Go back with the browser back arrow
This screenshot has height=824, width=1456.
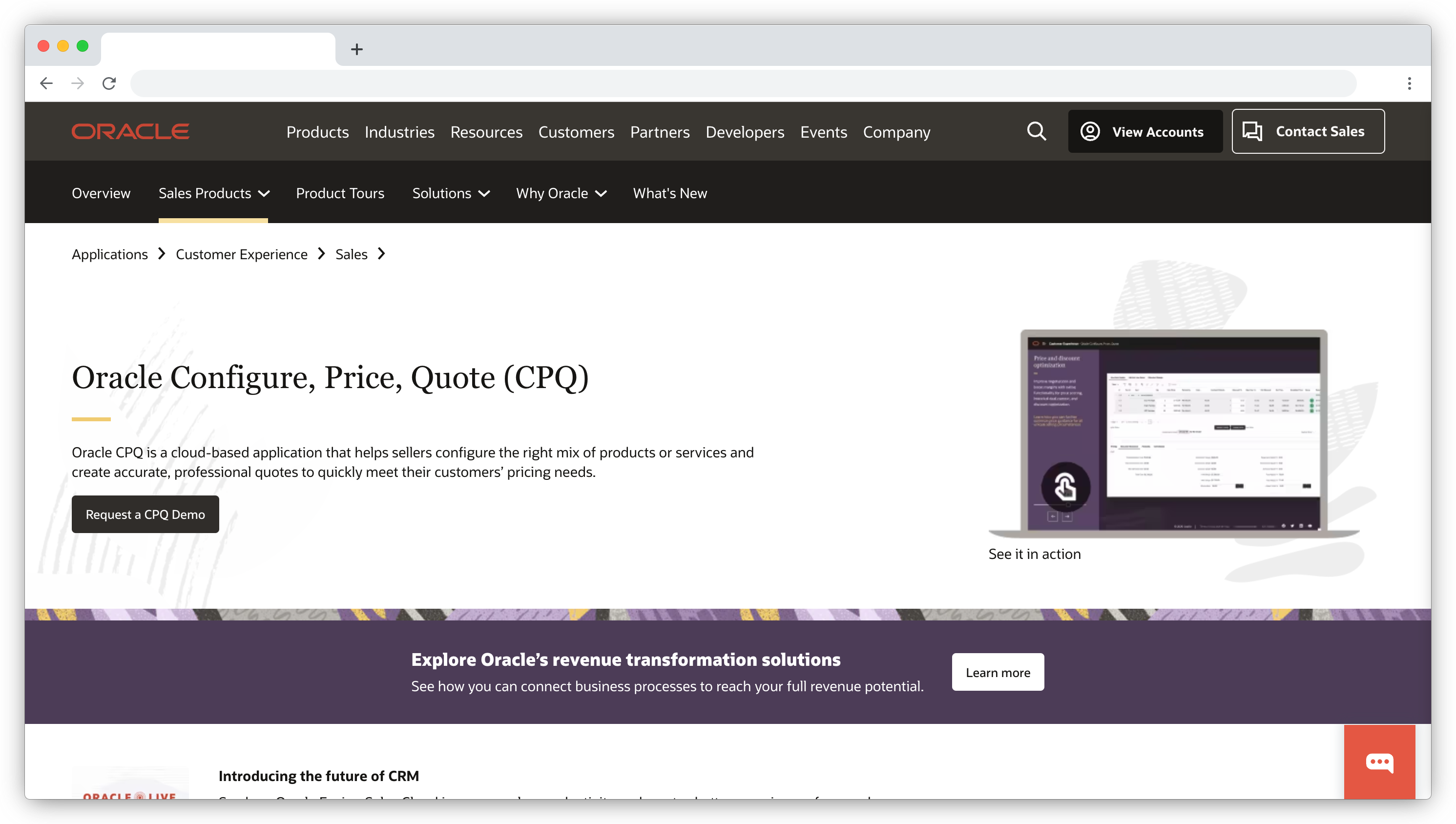pos(46,83)
